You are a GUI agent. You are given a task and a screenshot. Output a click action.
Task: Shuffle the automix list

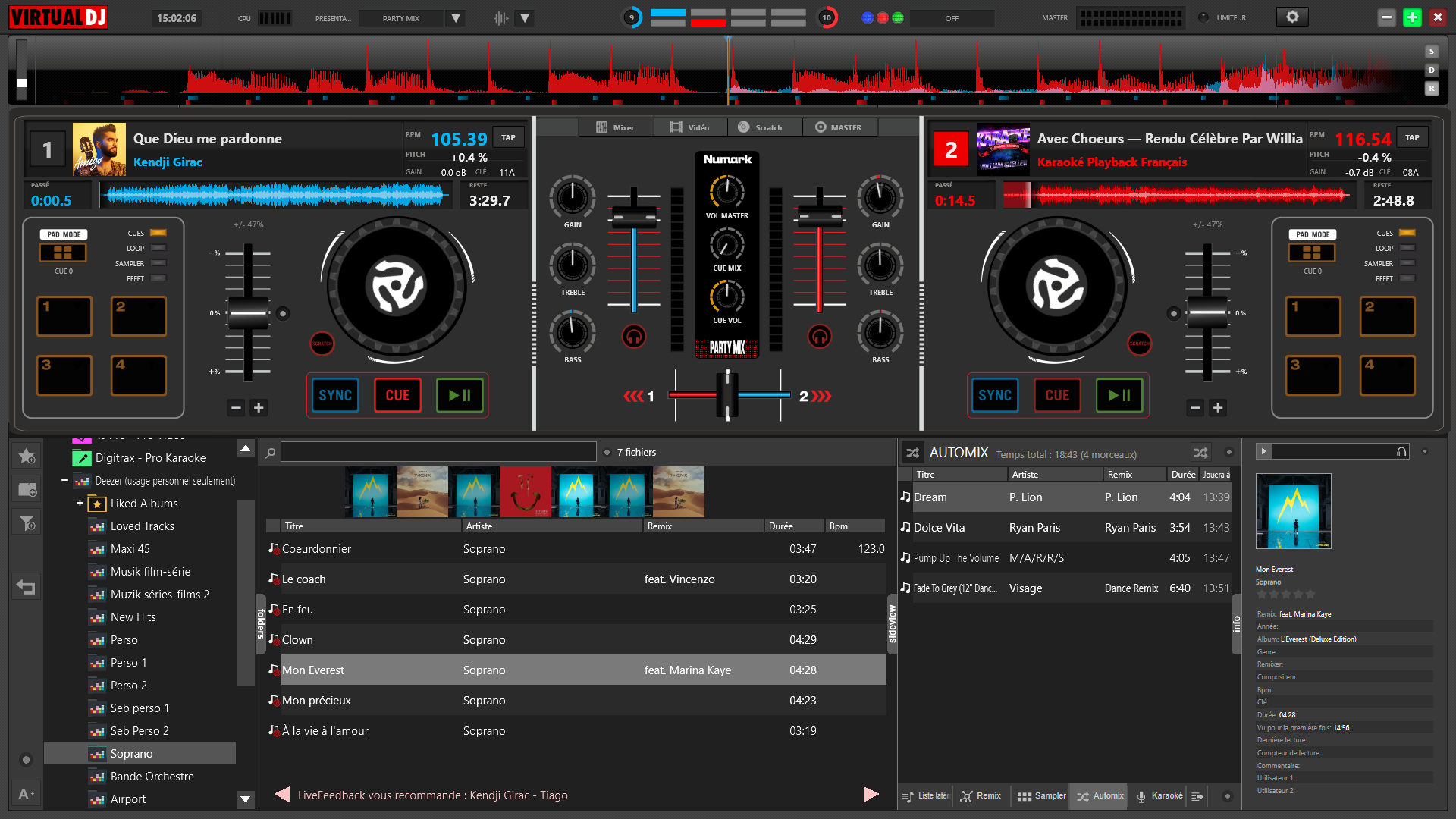click(1200, 453)
